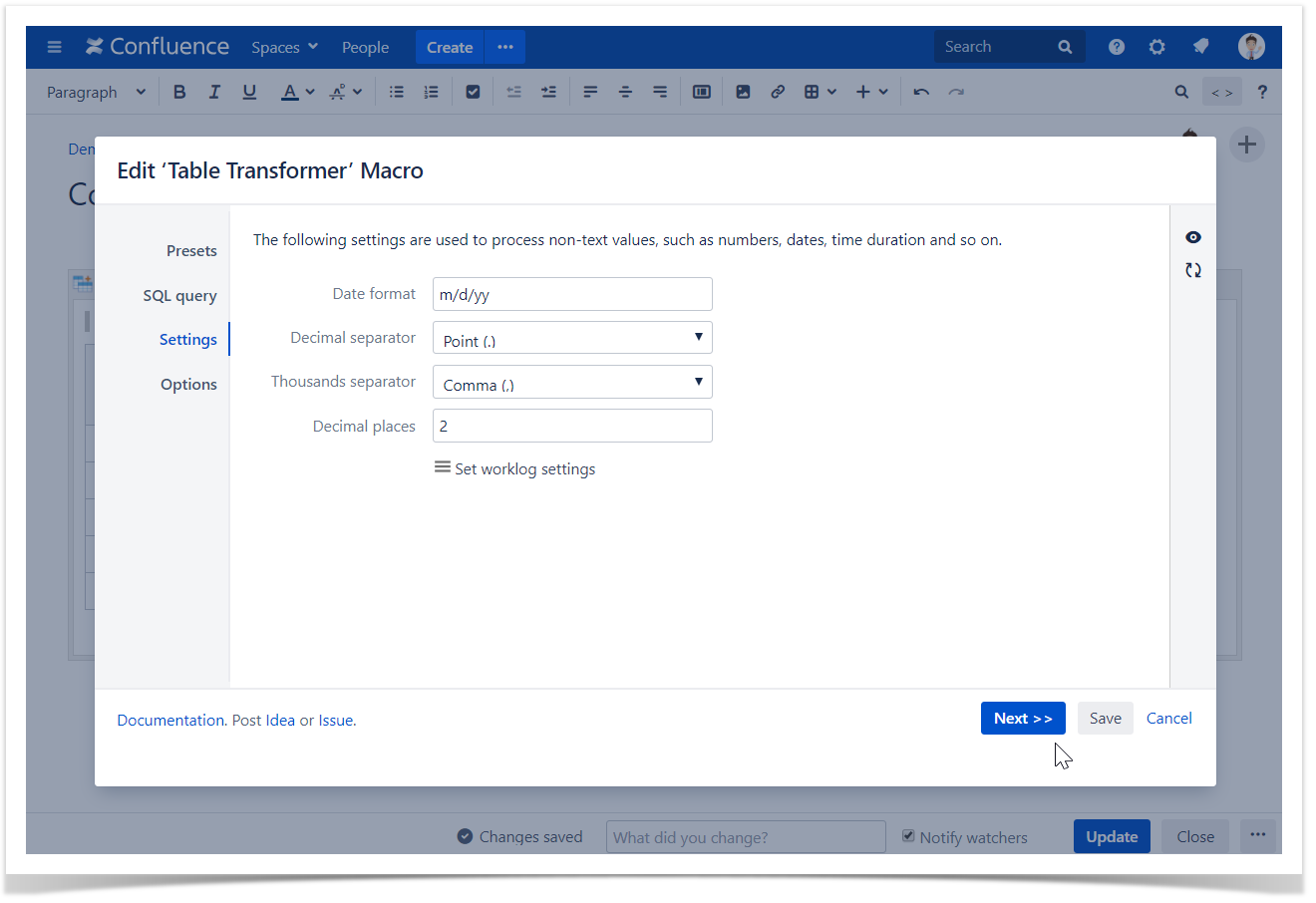The width and height of the screenshot is (1316, 903).
Task: Click the editor Close button
Action: [x=1195, y=836]
